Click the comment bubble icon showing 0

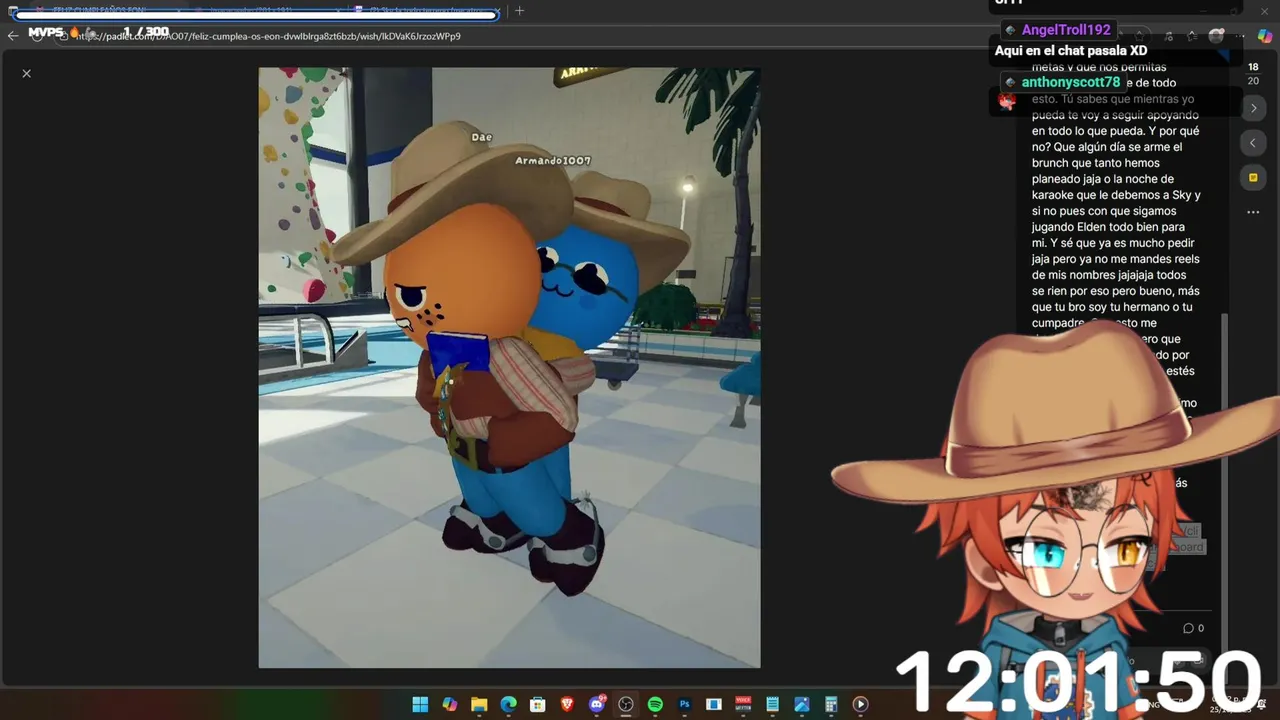[1193, 628]
